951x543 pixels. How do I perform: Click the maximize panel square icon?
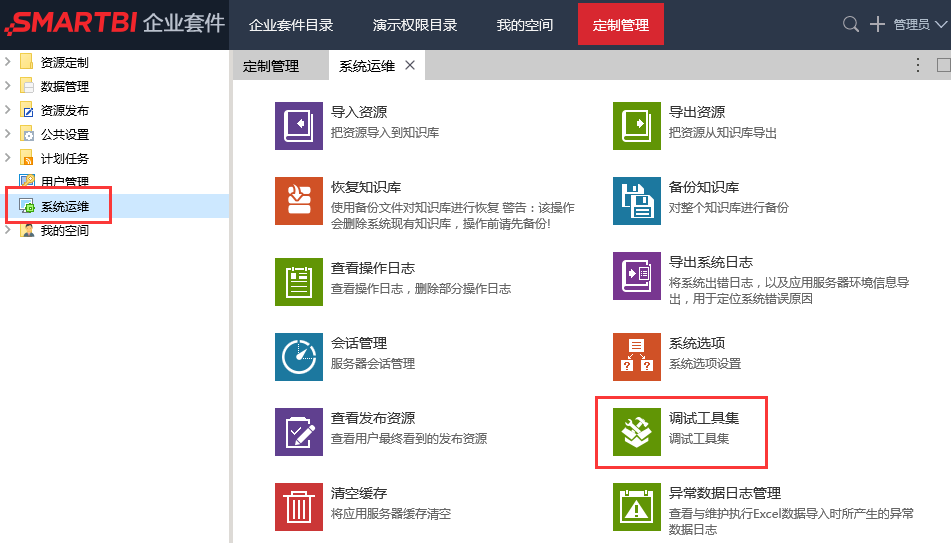944,66
